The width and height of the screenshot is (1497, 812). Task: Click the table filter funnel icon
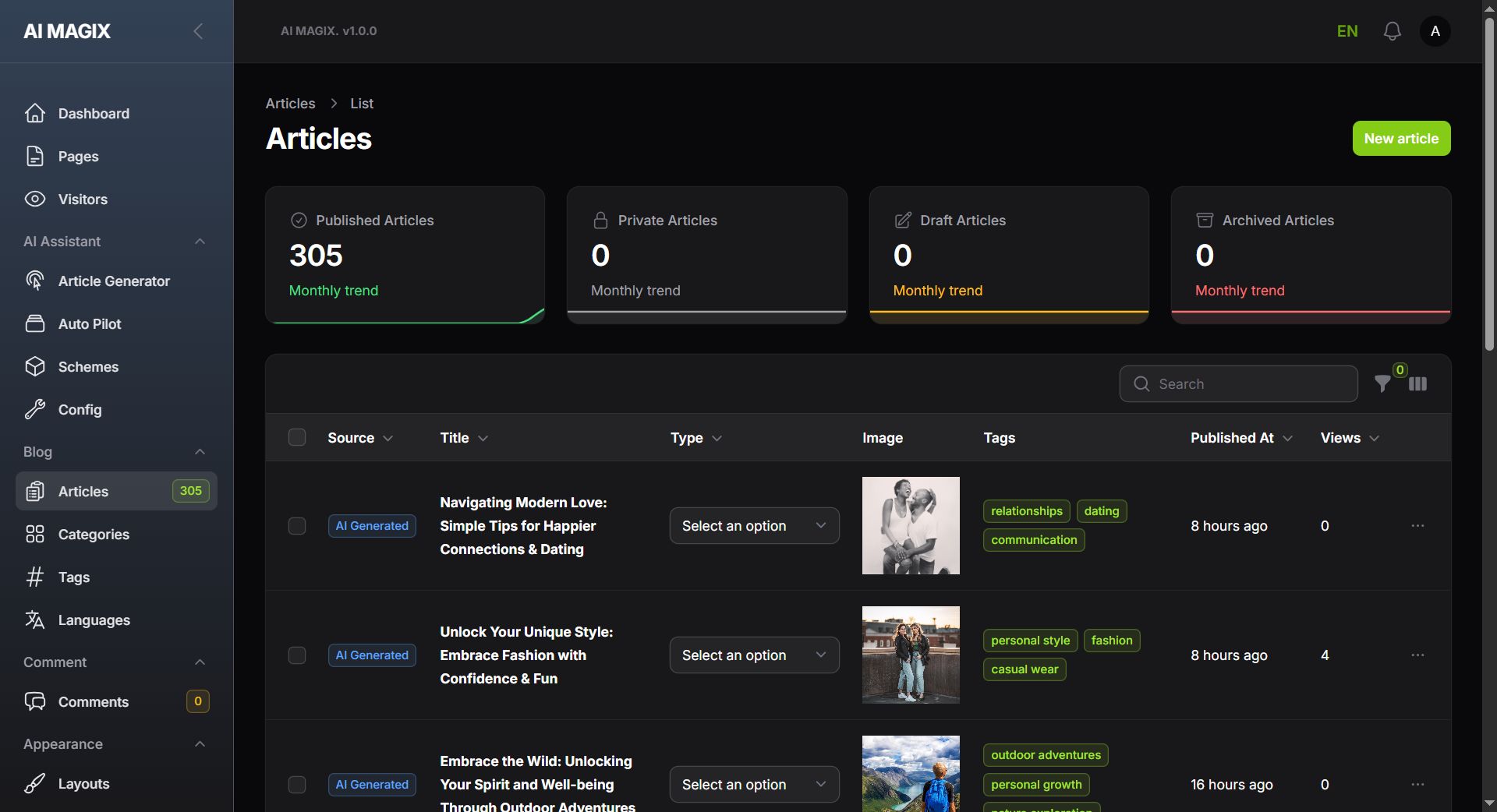1382,384
